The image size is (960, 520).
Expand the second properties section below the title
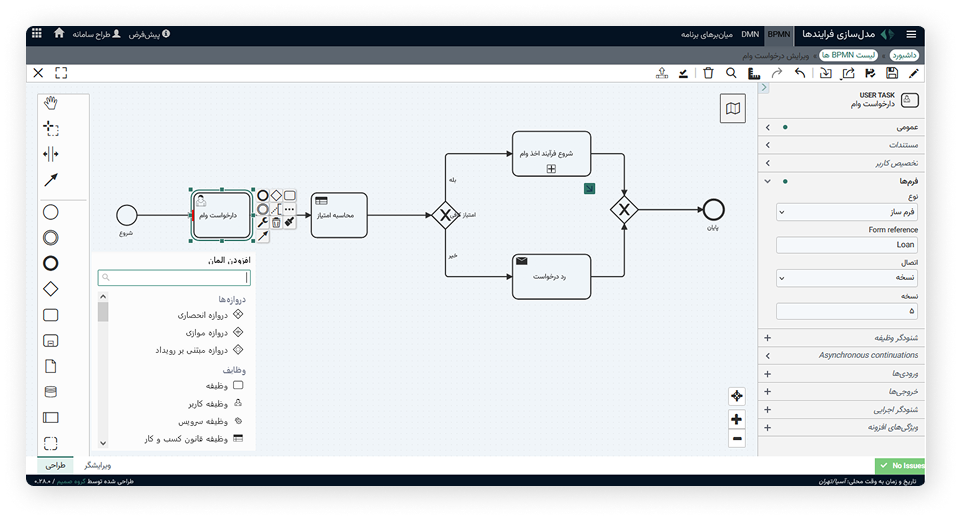click(842, 145)
